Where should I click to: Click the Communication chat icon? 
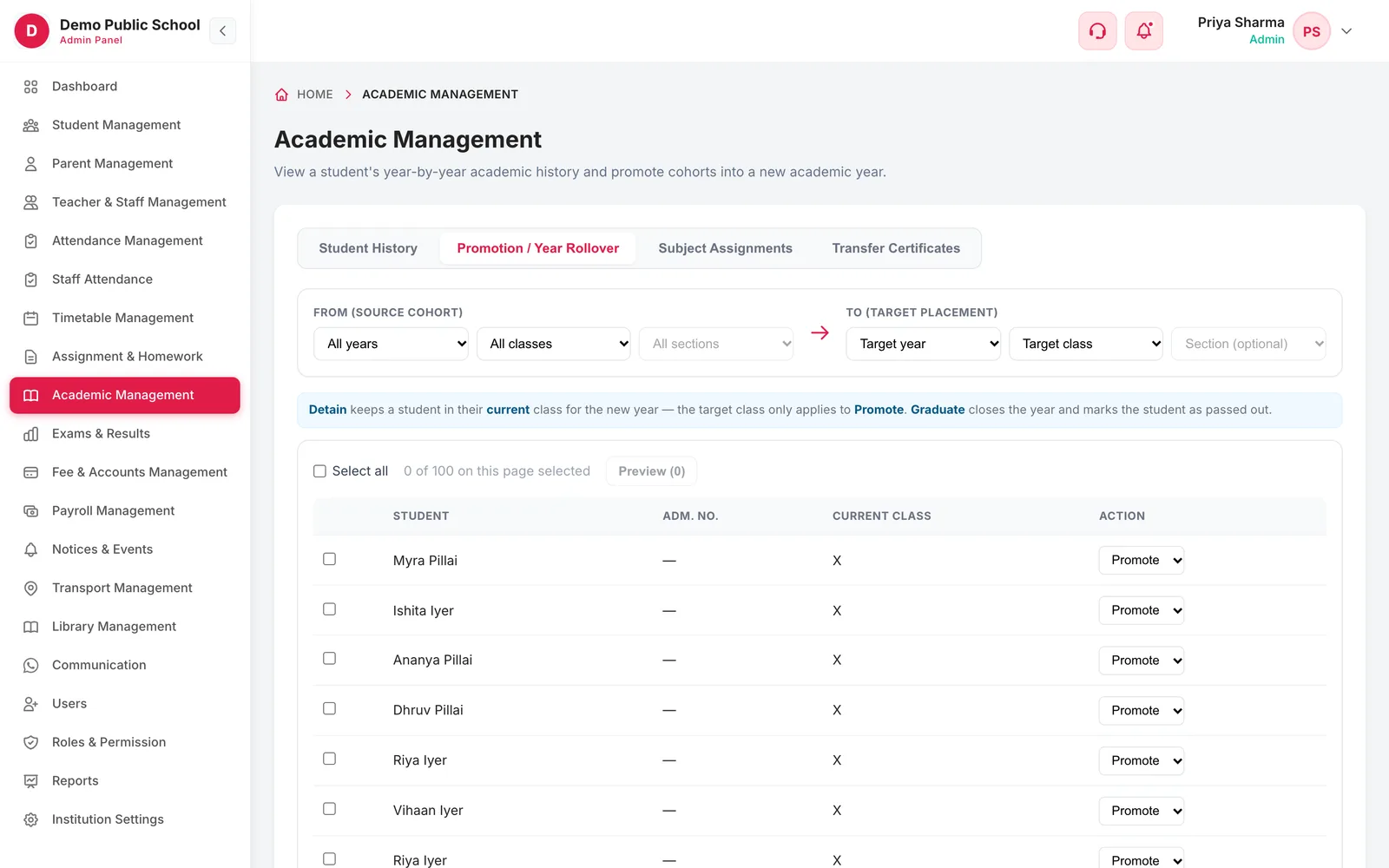(31, 666)
